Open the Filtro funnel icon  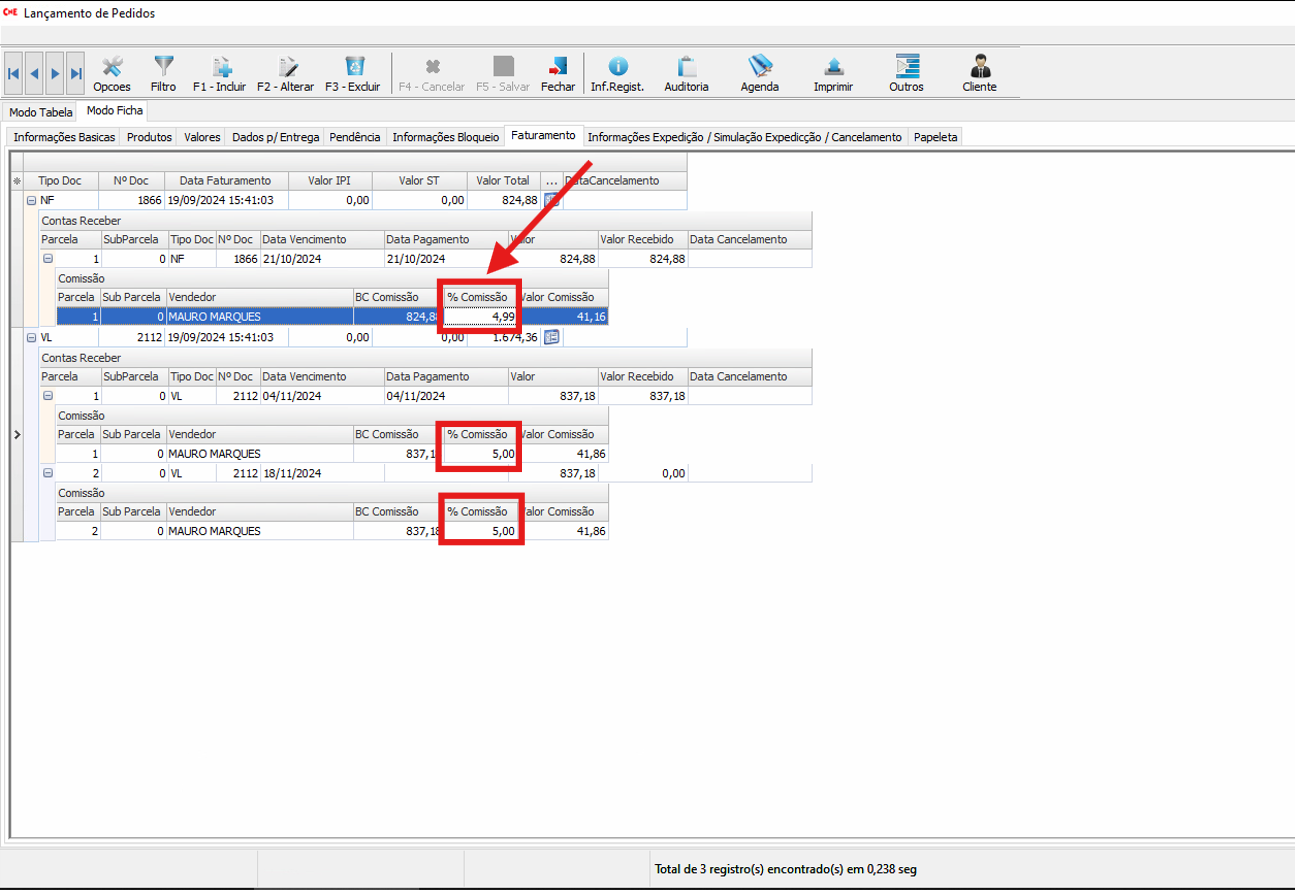[163, 68]
